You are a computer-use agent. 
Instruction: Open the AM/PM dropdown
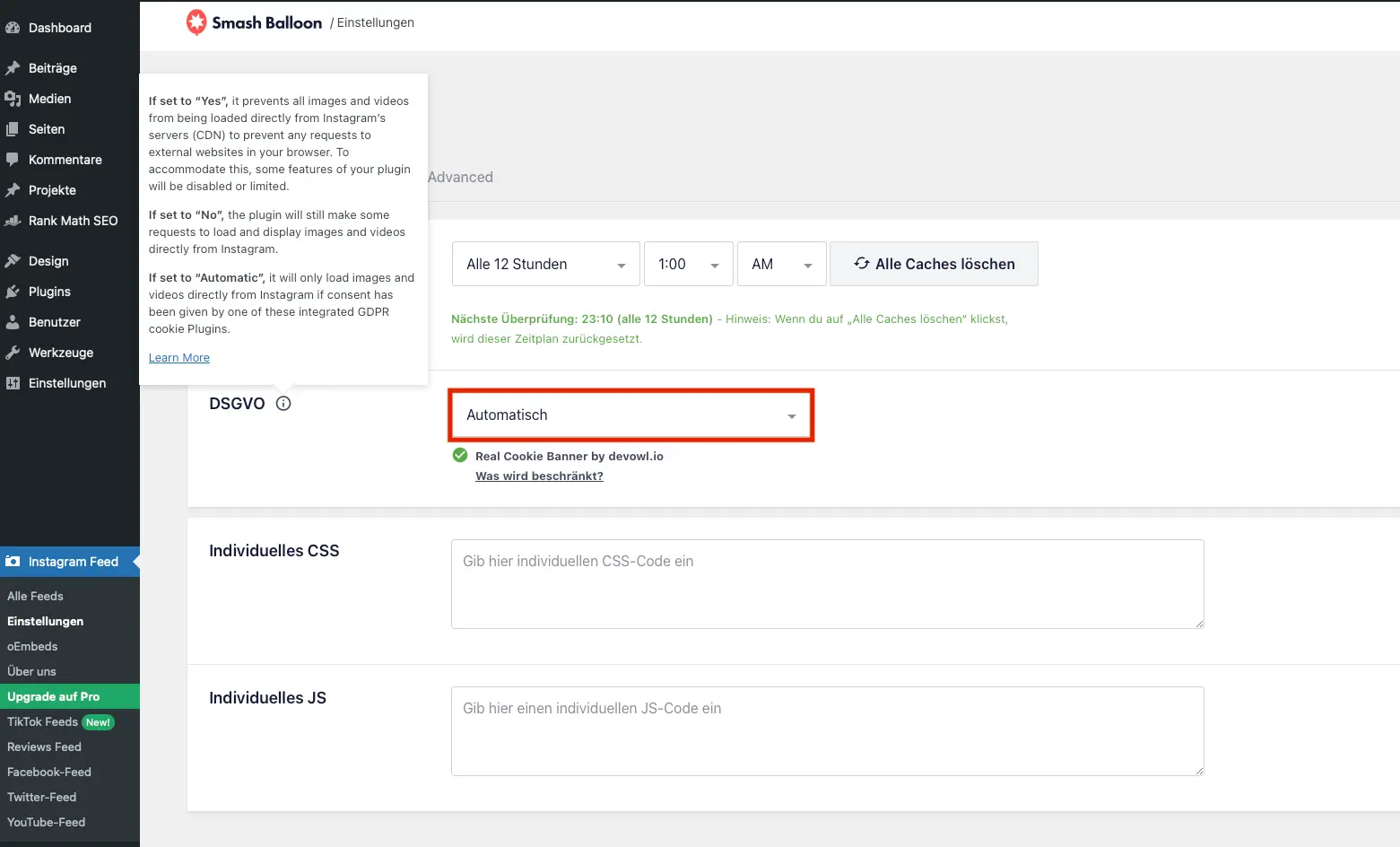coord(781,265)
